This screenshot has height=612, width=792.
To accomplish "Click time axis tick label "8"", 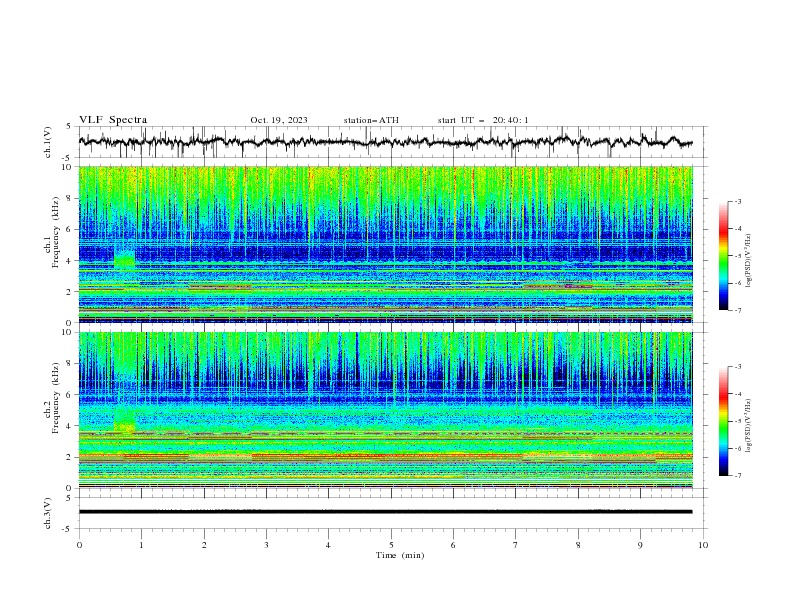I will [x=578, y=545].
